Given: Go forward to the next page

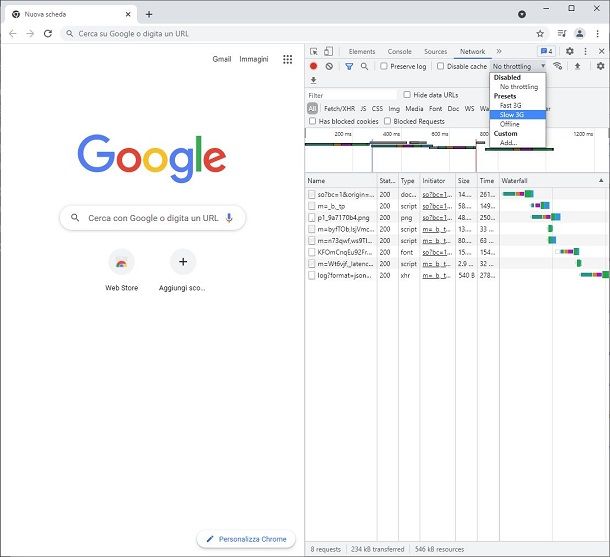Looking at the screenshot, I should click(30, 33).
